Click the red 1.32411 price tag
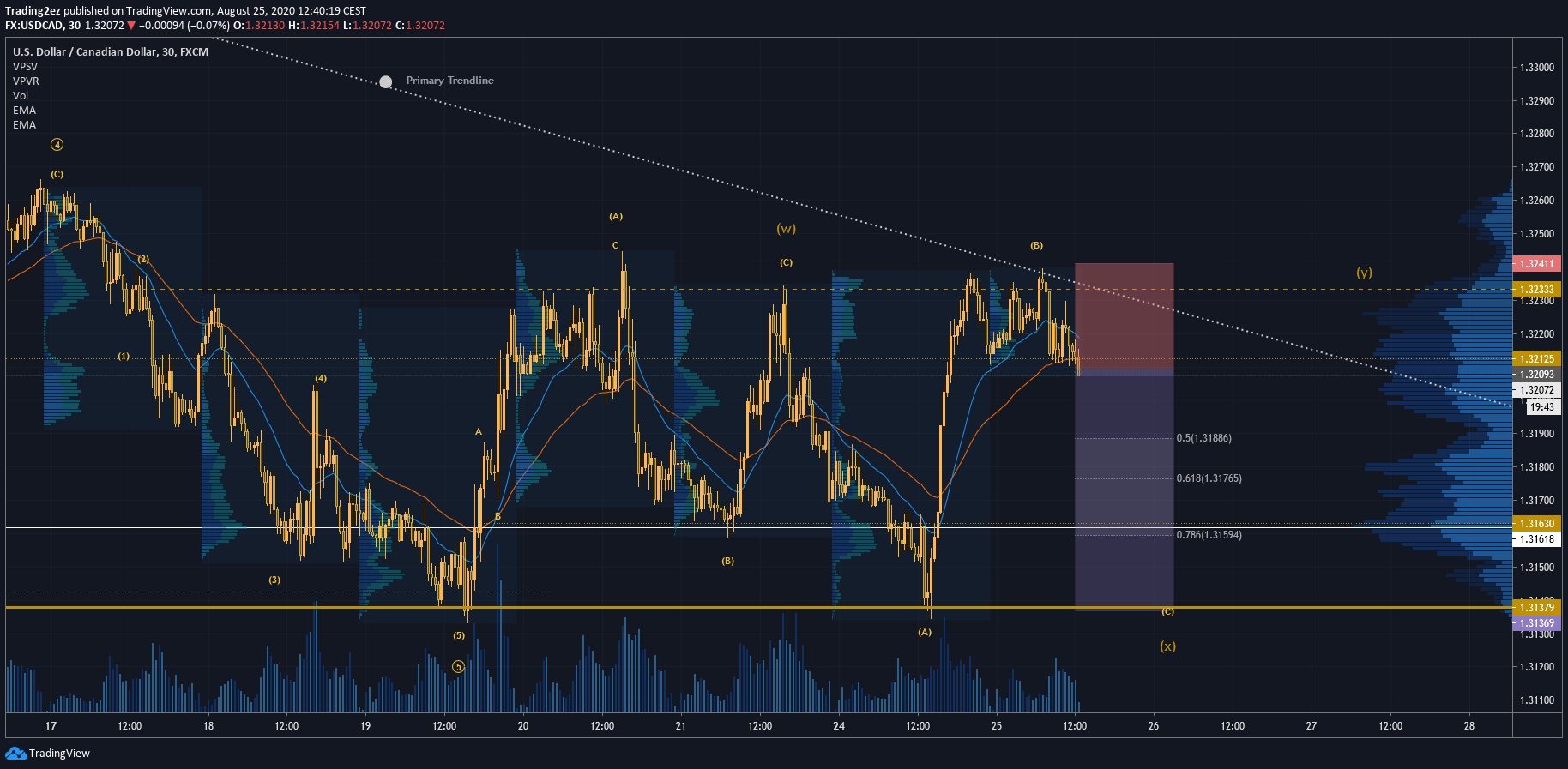Image resolution: width=1568 pixels, height=769 pixels. pyautogui.click(x=1537, y=264)
